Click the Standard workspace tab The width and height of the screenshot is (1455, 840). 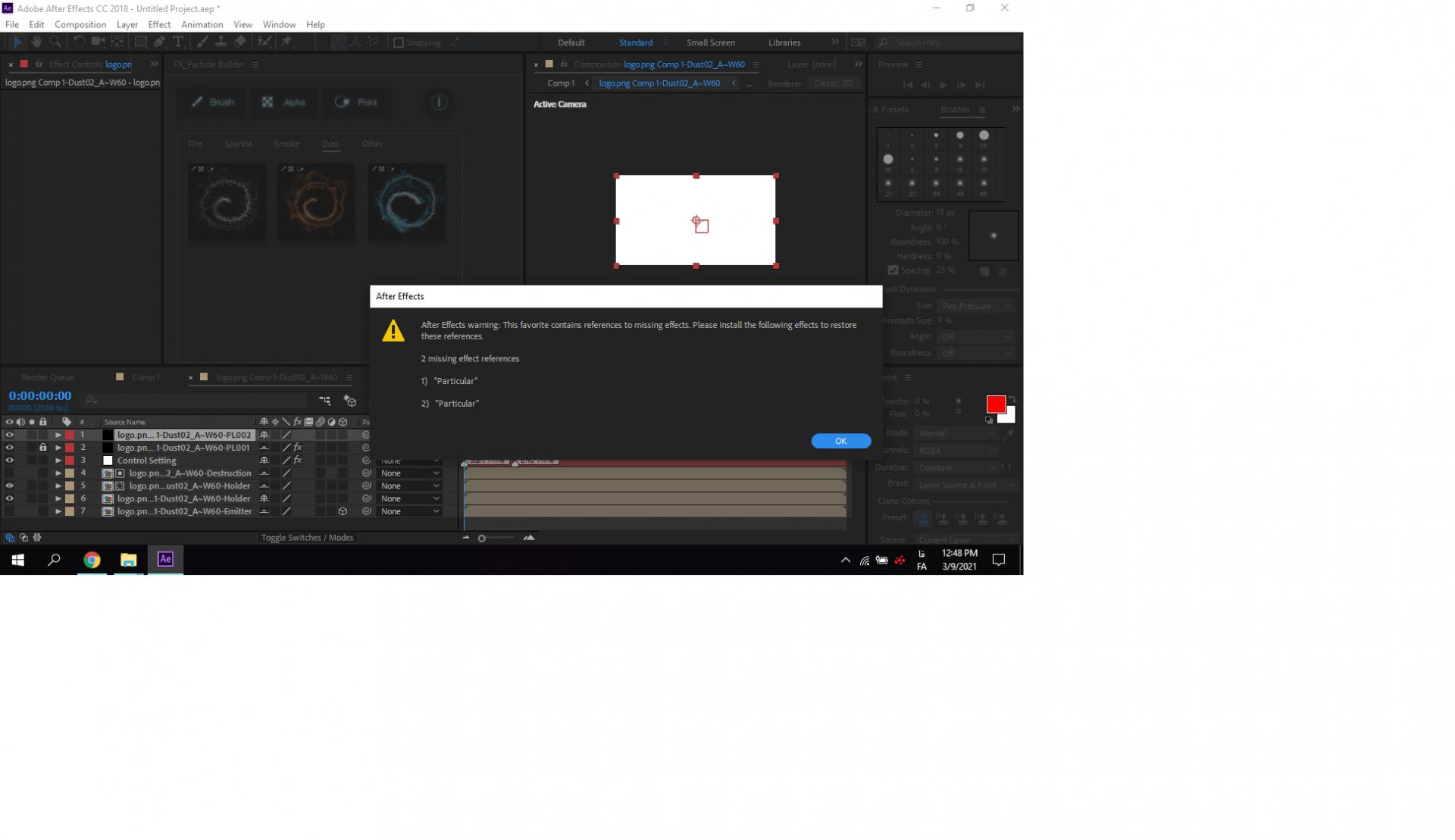coord(635,42)
